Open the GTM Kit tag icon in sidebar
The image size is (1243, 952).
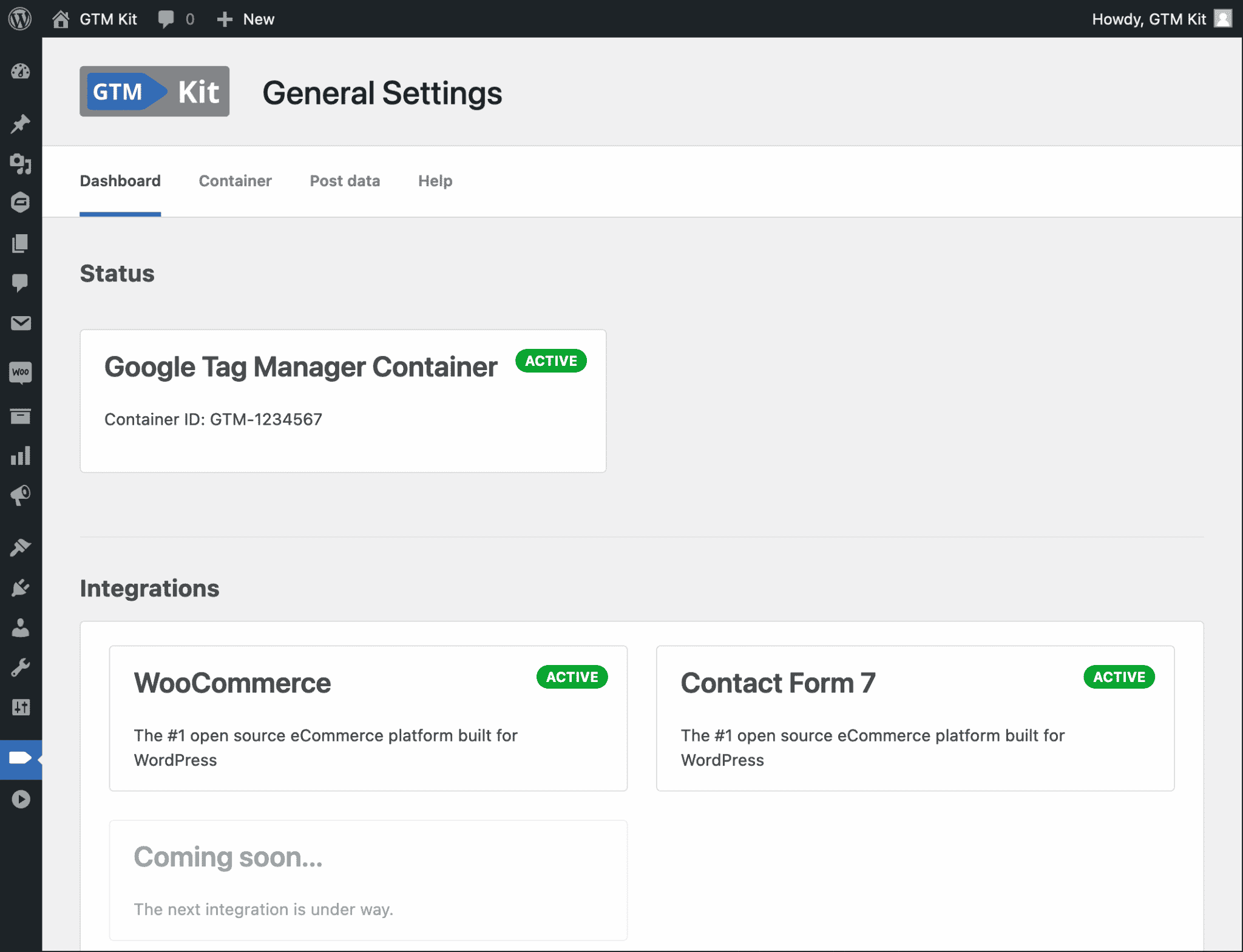point(21,759)
